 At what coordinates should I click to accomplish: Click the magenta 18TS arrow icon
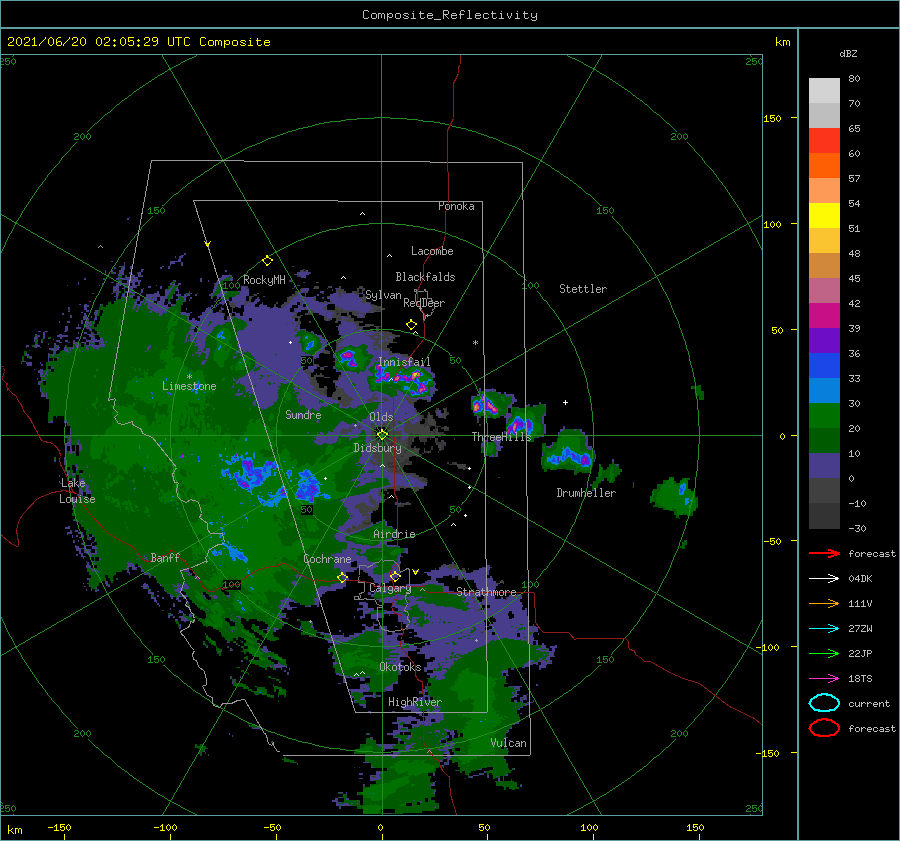pyautogui.click(x=824, y=679)
